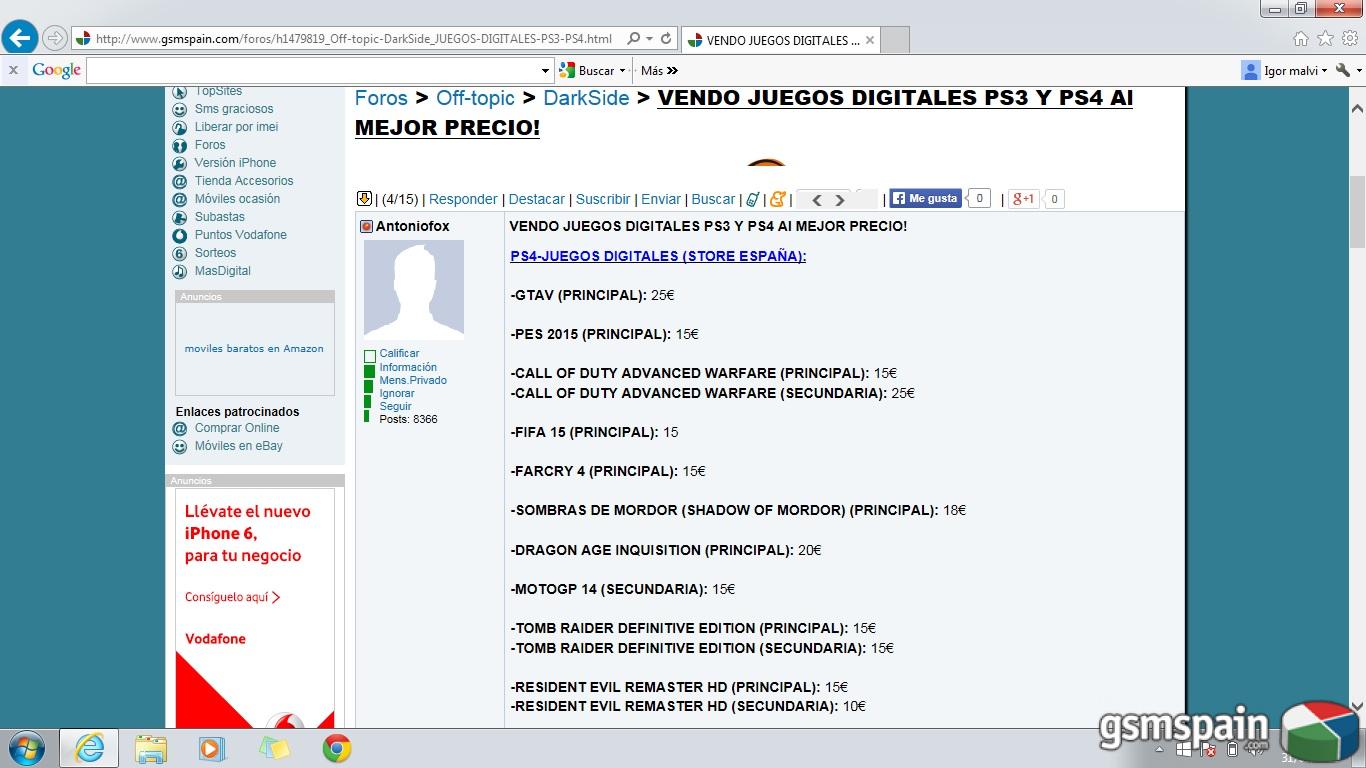Click inside the Google toolbar search field
The height and width of the screenshot is (768, 1366).
coord(313,71)
